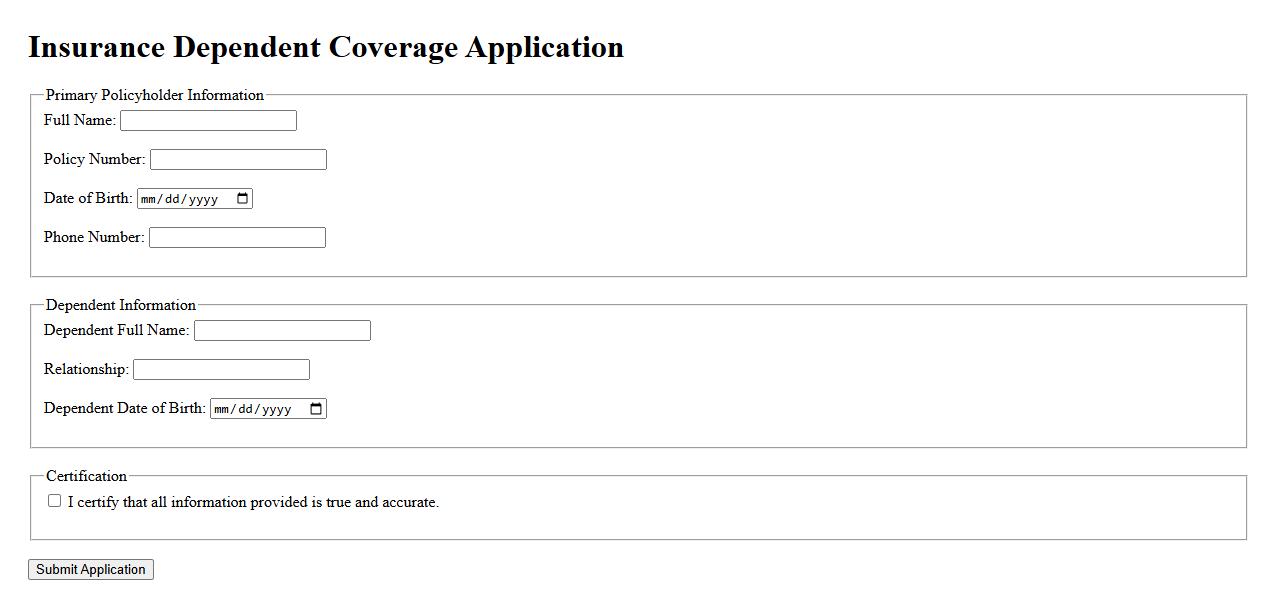The height and width of the screenshot is (601, 1278).
Task: Click into the Policy Number input
Action: (238, 160)
